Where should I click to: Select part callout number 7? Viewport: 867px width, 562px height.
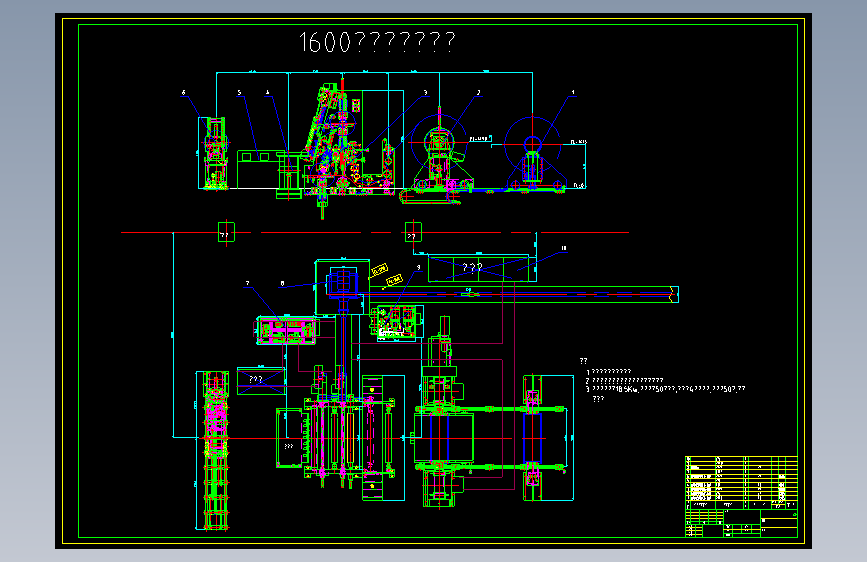[x=247, y=283]
